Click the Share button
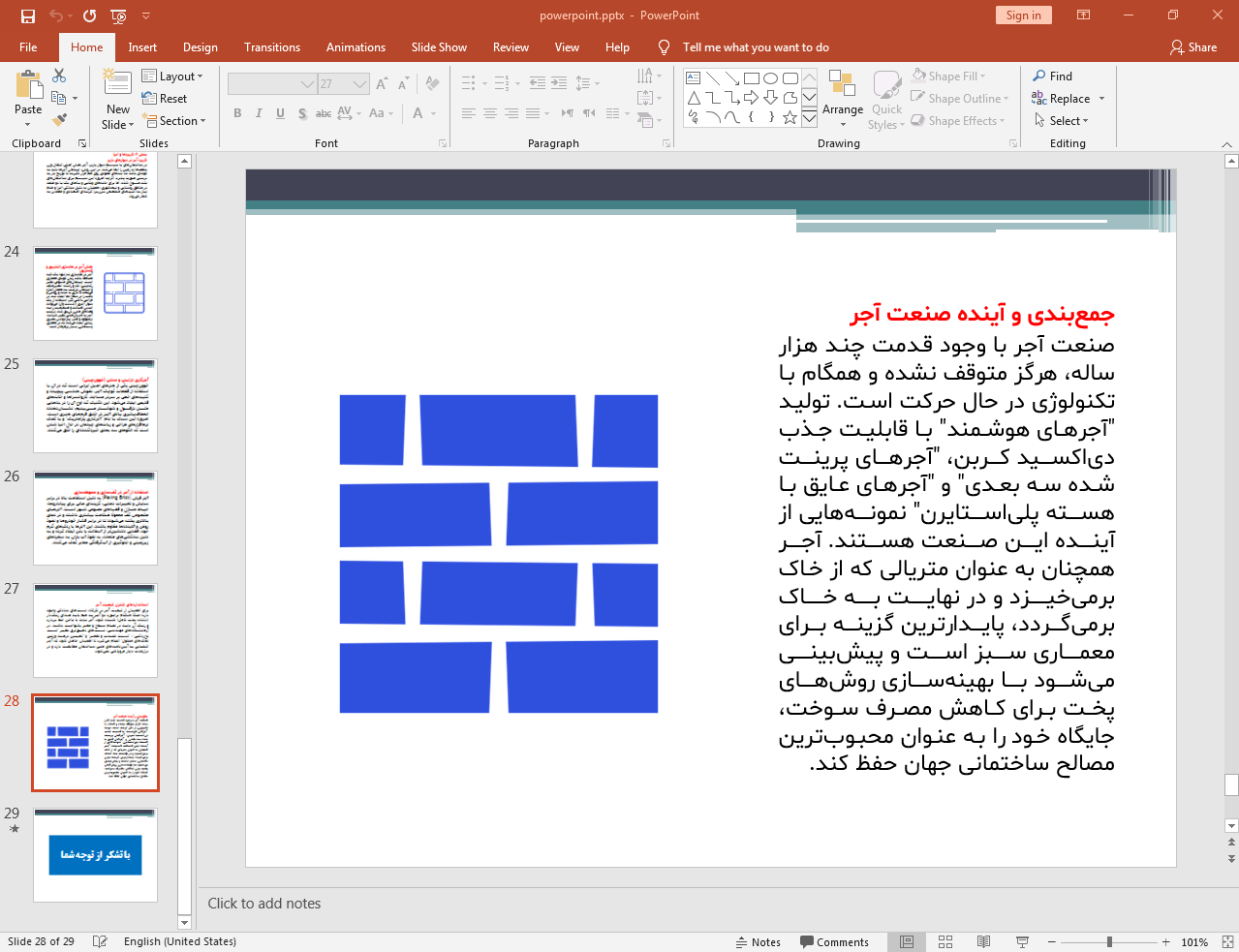 pyautogui.click(x=1193, y=46)
